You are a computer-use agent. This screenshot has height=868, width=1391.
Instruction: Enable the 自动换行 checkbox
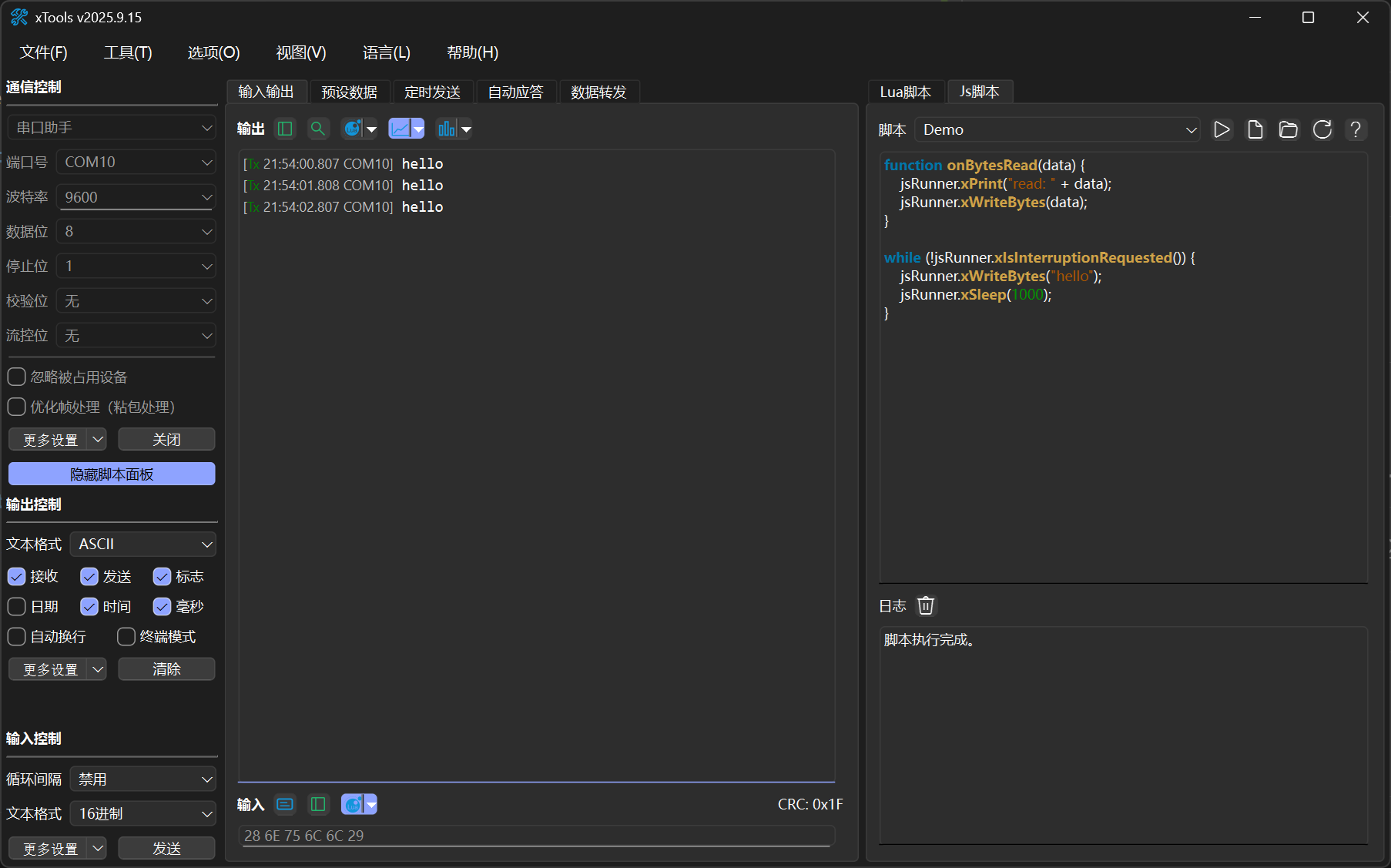pos(16,636)
